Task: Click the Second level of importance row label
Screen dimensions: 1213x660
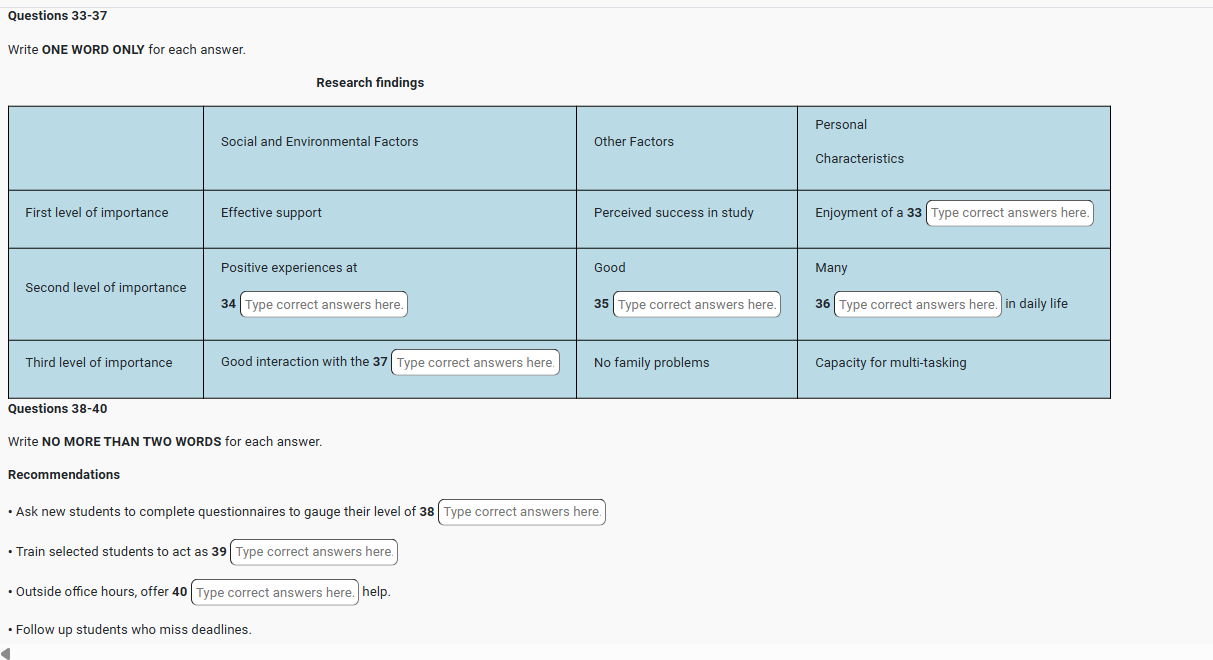Action: pyautogui.click(x=105, y=288)
